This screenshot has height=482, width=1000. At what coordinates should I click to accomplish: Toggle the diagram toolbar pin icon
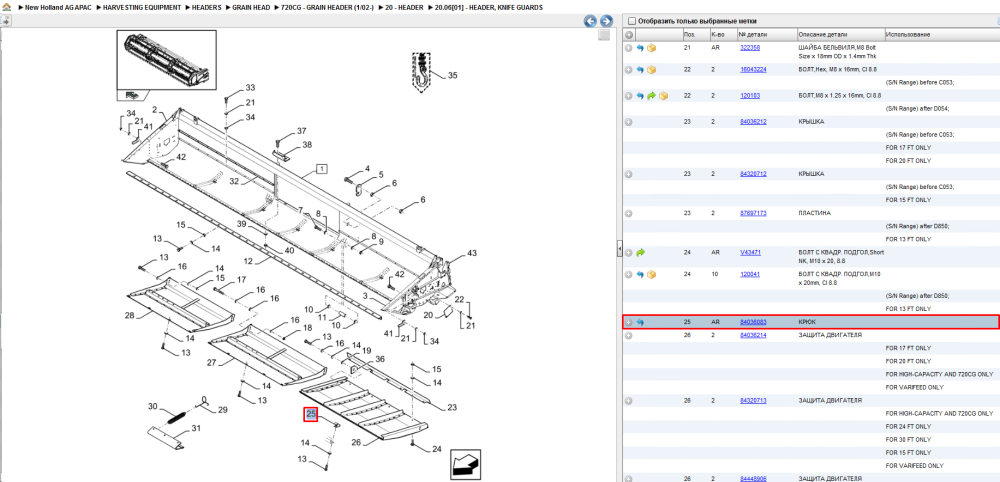click(x=6, y=21)
